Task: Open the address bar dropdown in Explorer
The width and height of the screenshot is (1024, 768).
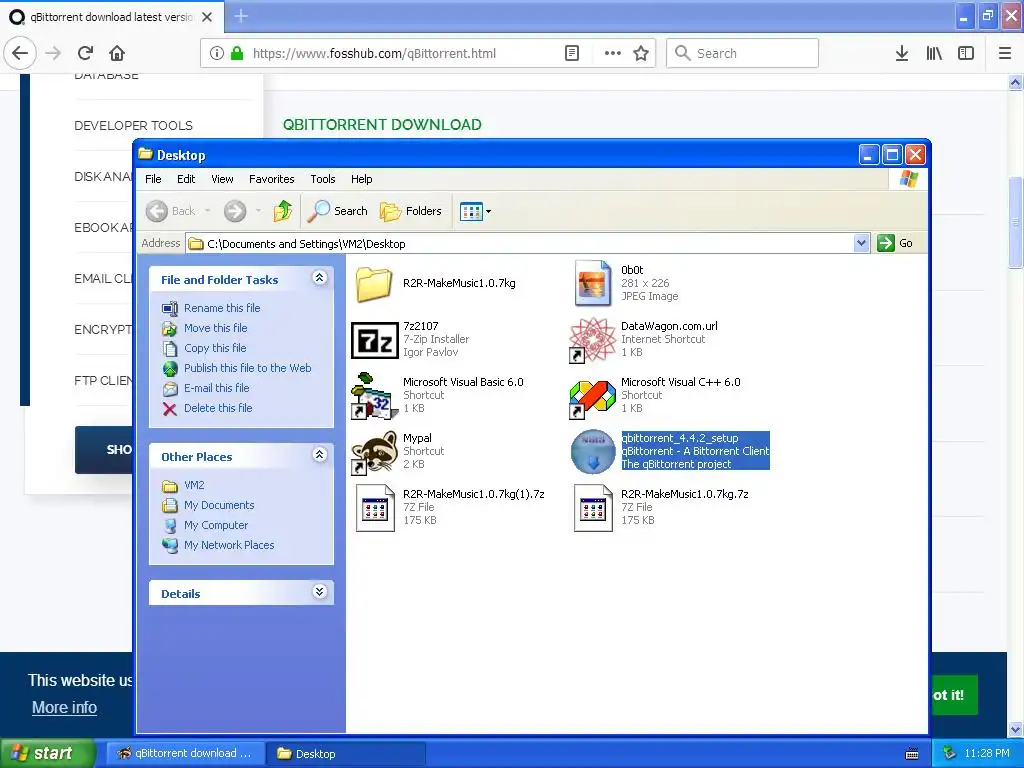Action: pos(861,244)
